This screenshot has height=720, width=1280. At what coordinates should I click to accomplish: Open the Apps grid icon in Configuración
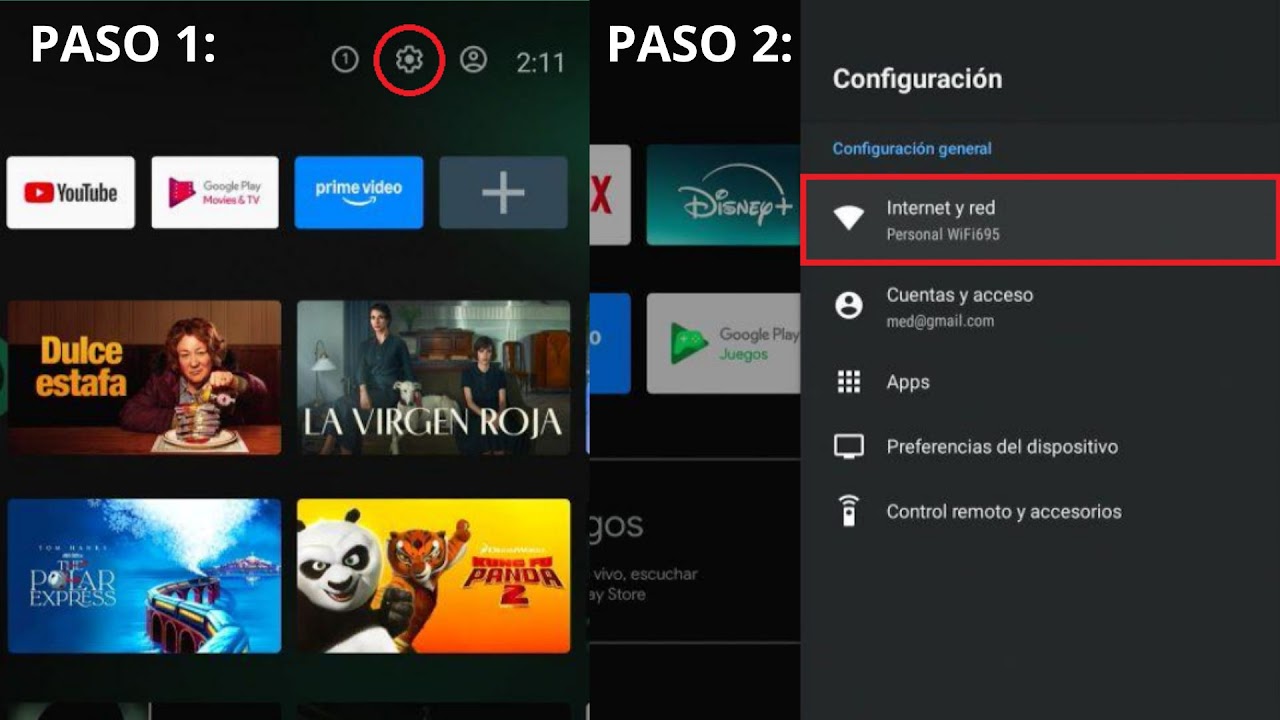[850, 382]
